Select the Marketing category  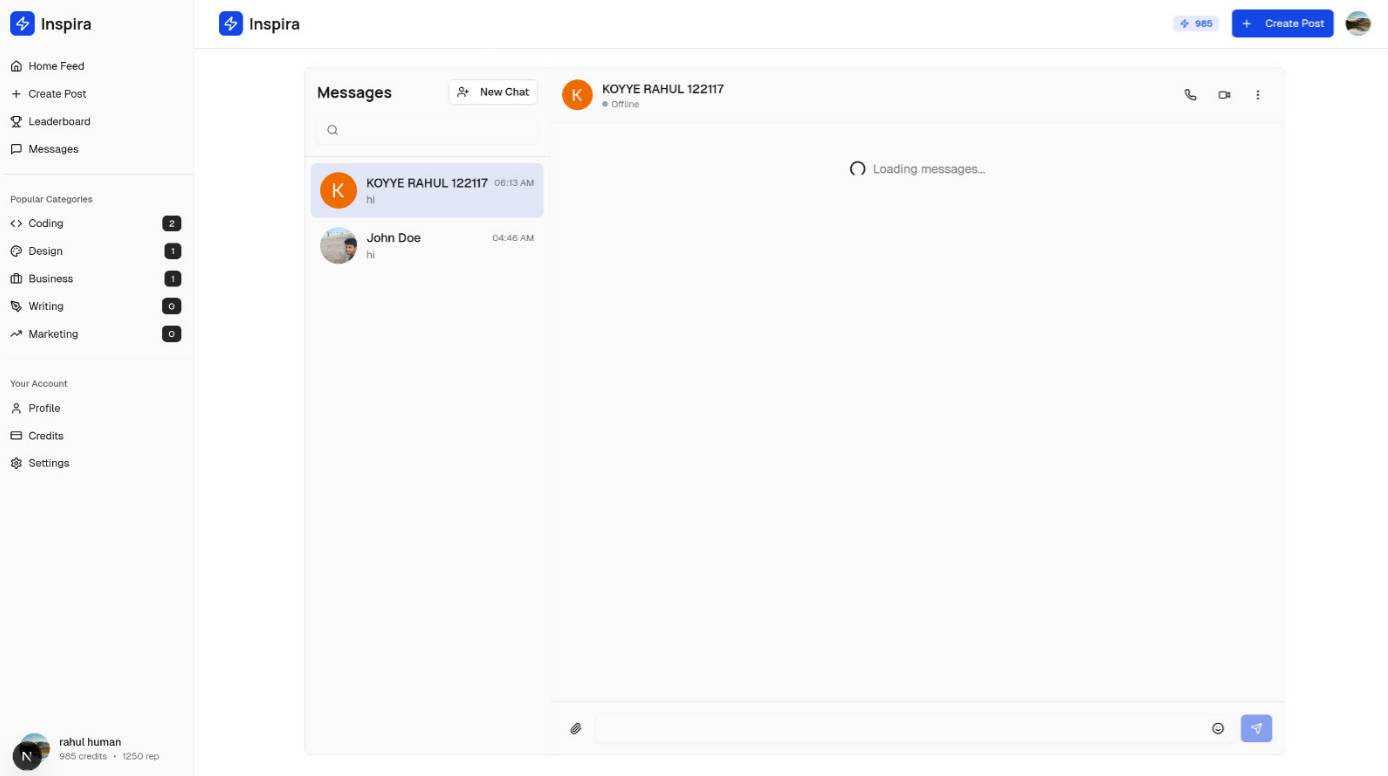[x=53, y=335]
